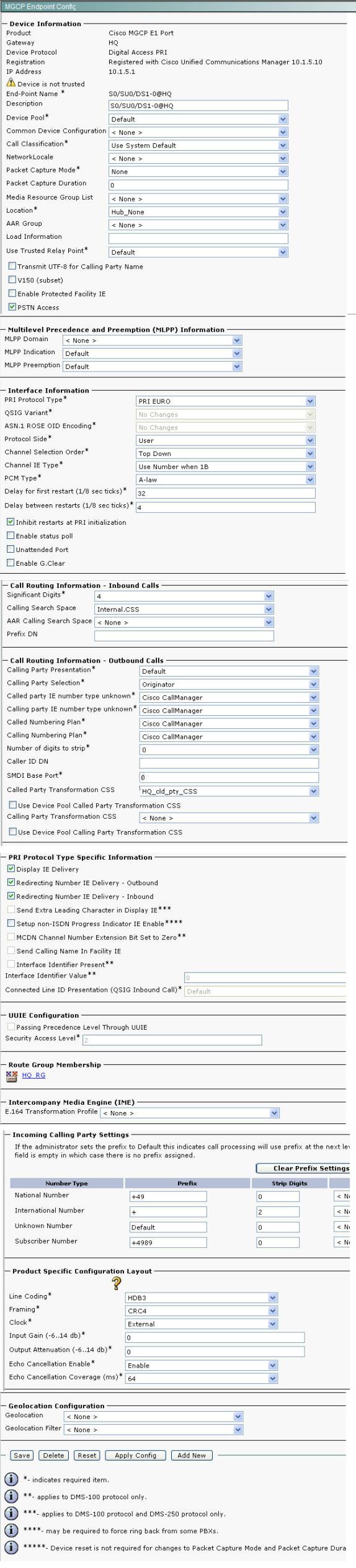This screenshot has height=1568, width=356.
Task: Enable status poll checkbox
Action: (11, 536)
